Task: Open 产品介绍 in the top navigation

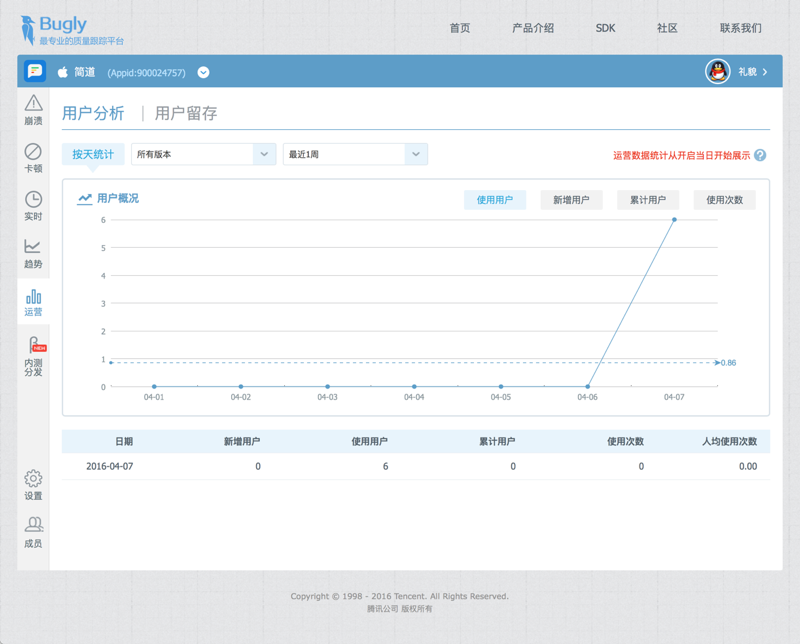Action: pos(533,28)
